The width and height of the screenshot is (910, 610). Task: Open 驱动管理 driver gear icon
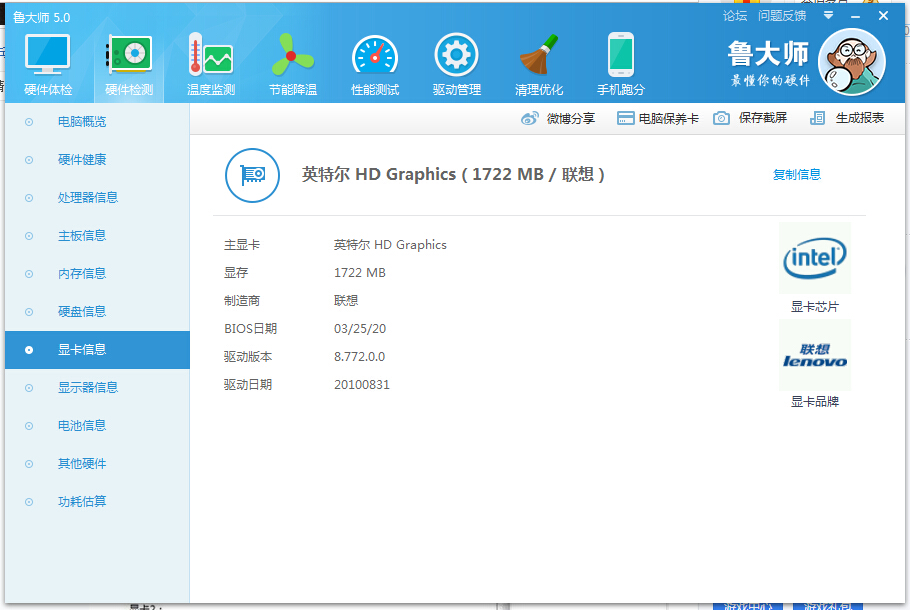pyautogui.click(x=457, y=55)
